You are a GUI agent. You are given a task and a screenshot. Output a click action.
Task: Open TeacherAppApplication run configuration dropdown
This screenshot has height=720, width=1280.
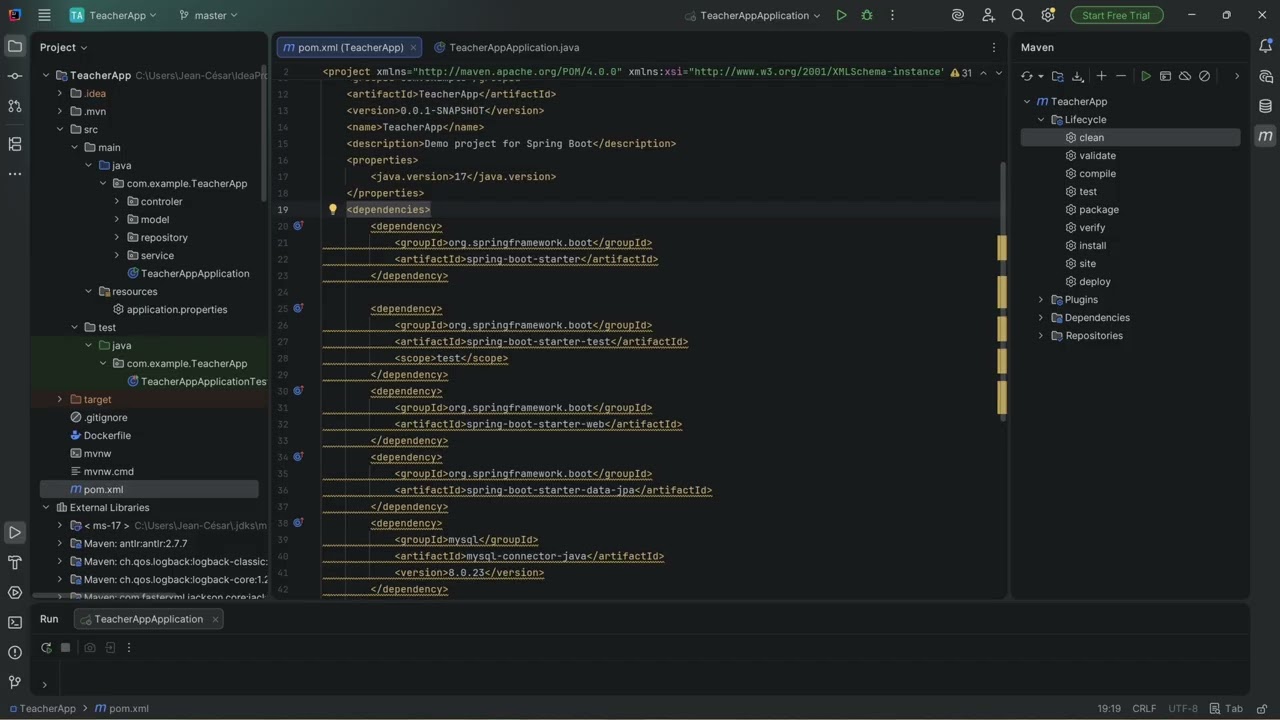(x=753, y=15)
